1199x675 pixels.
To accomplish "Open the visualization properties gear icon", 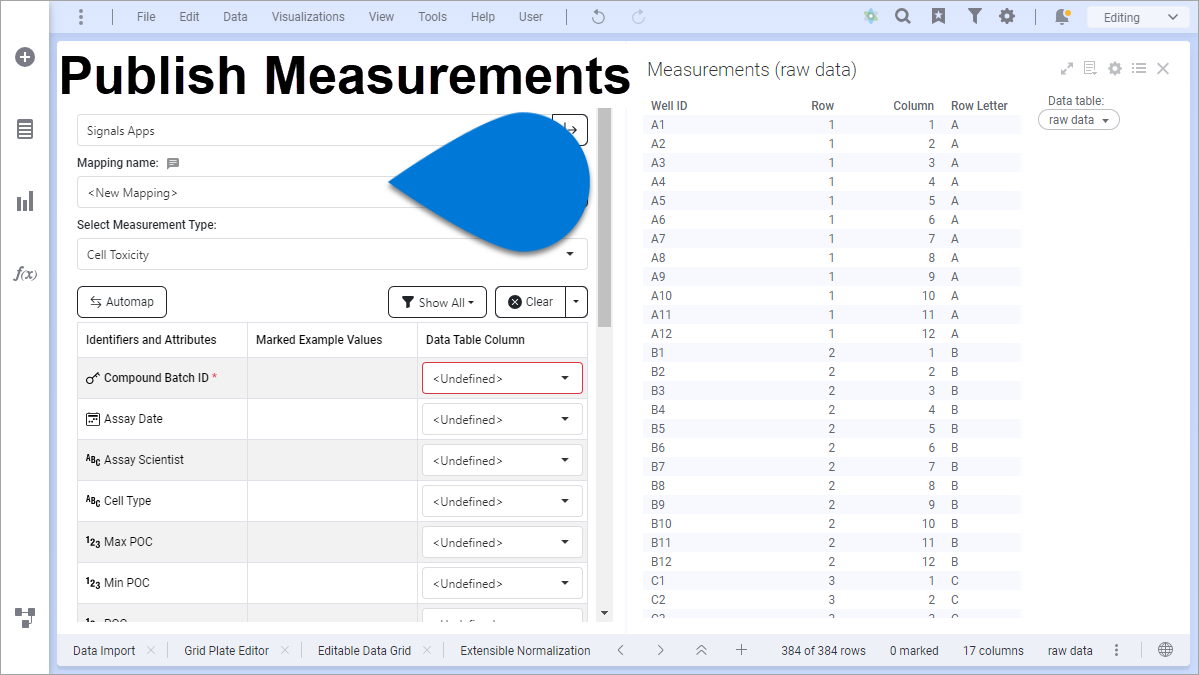I will 1115,69.
